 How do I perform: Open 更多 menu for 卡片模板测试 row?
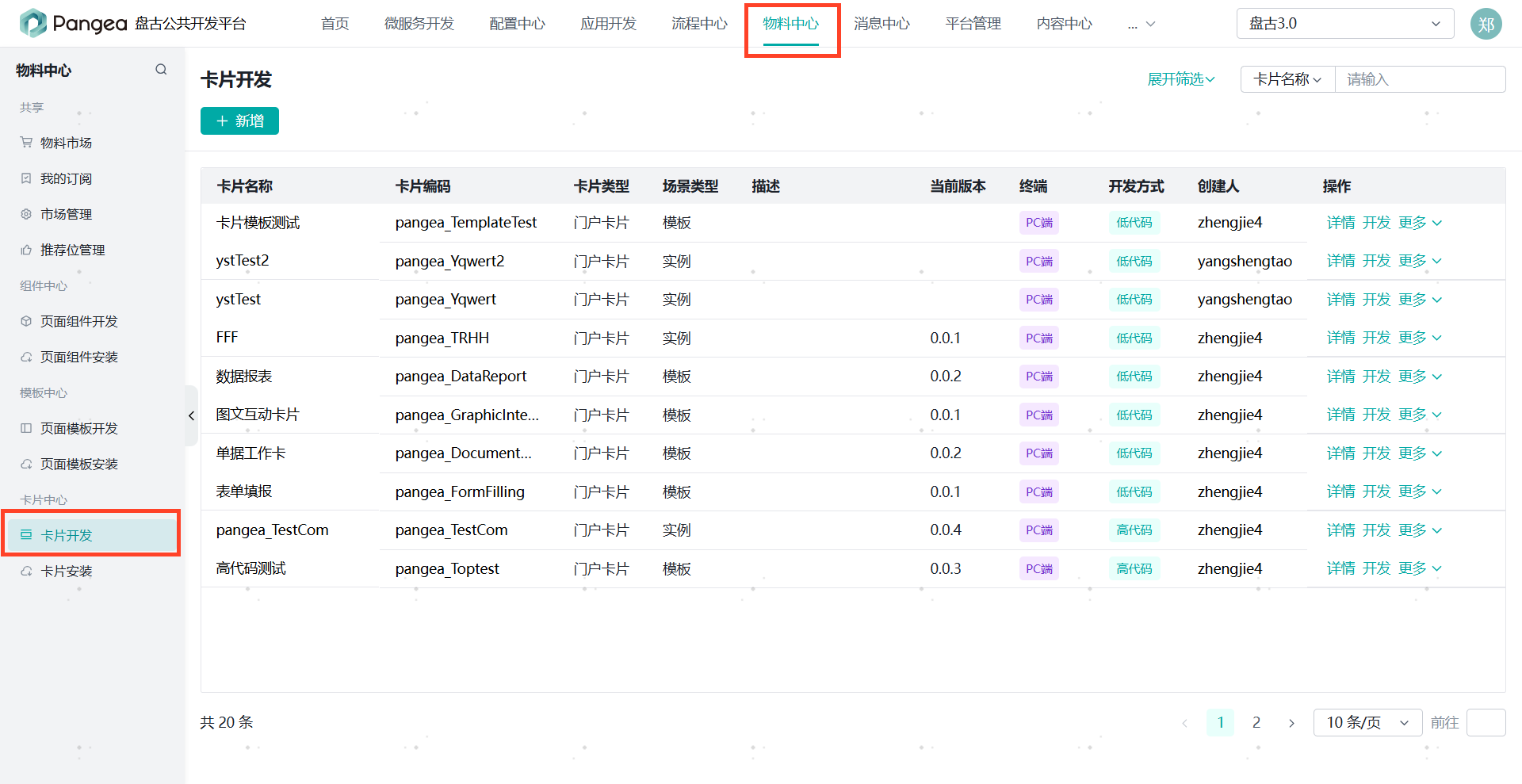(x=1420, y=223)
